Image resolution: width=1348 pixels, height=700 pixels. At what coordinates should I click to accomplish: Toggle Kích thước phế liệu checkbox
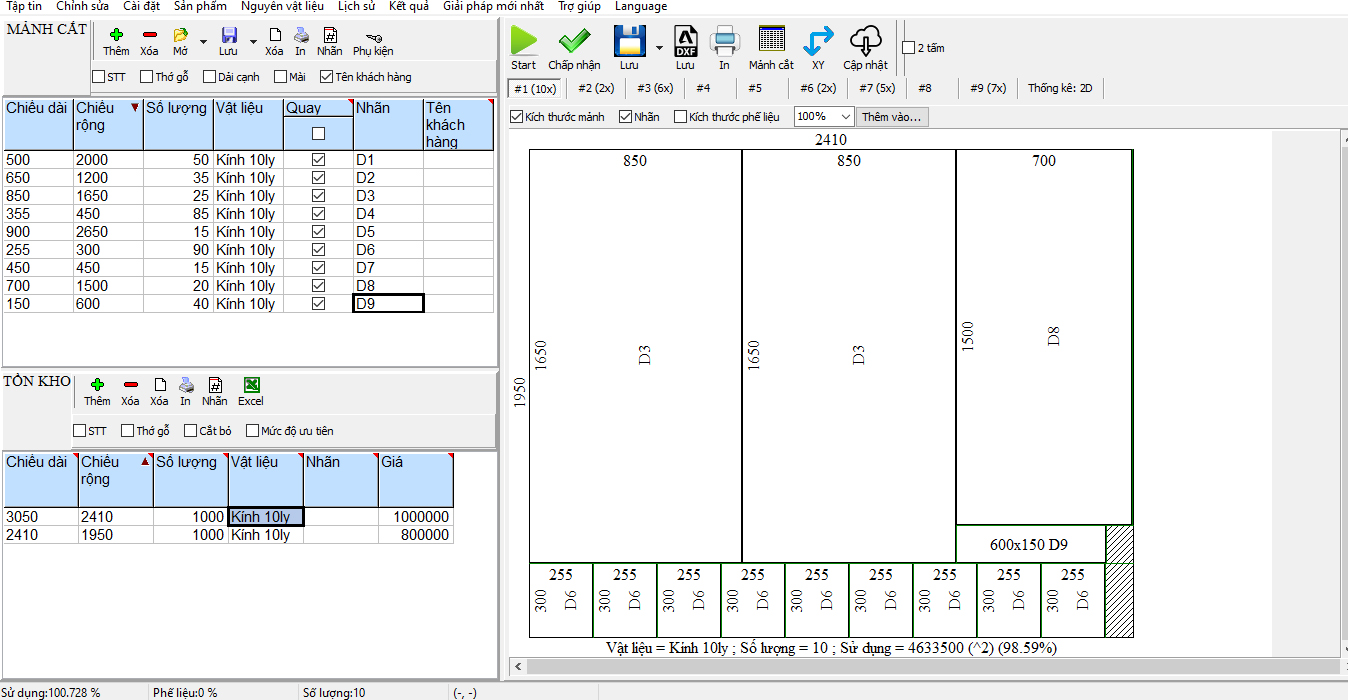pyautogui.click(x=681, y=117)
